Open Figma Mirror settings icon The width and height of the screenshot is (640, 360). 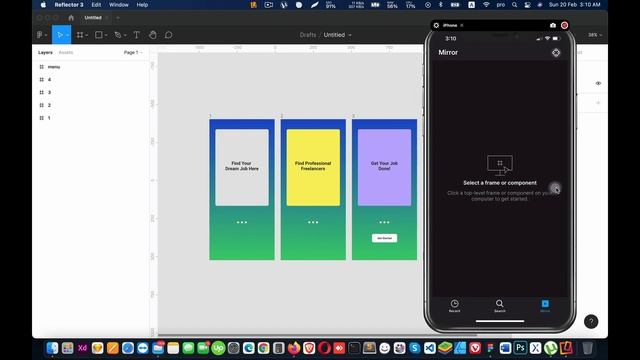556,53
